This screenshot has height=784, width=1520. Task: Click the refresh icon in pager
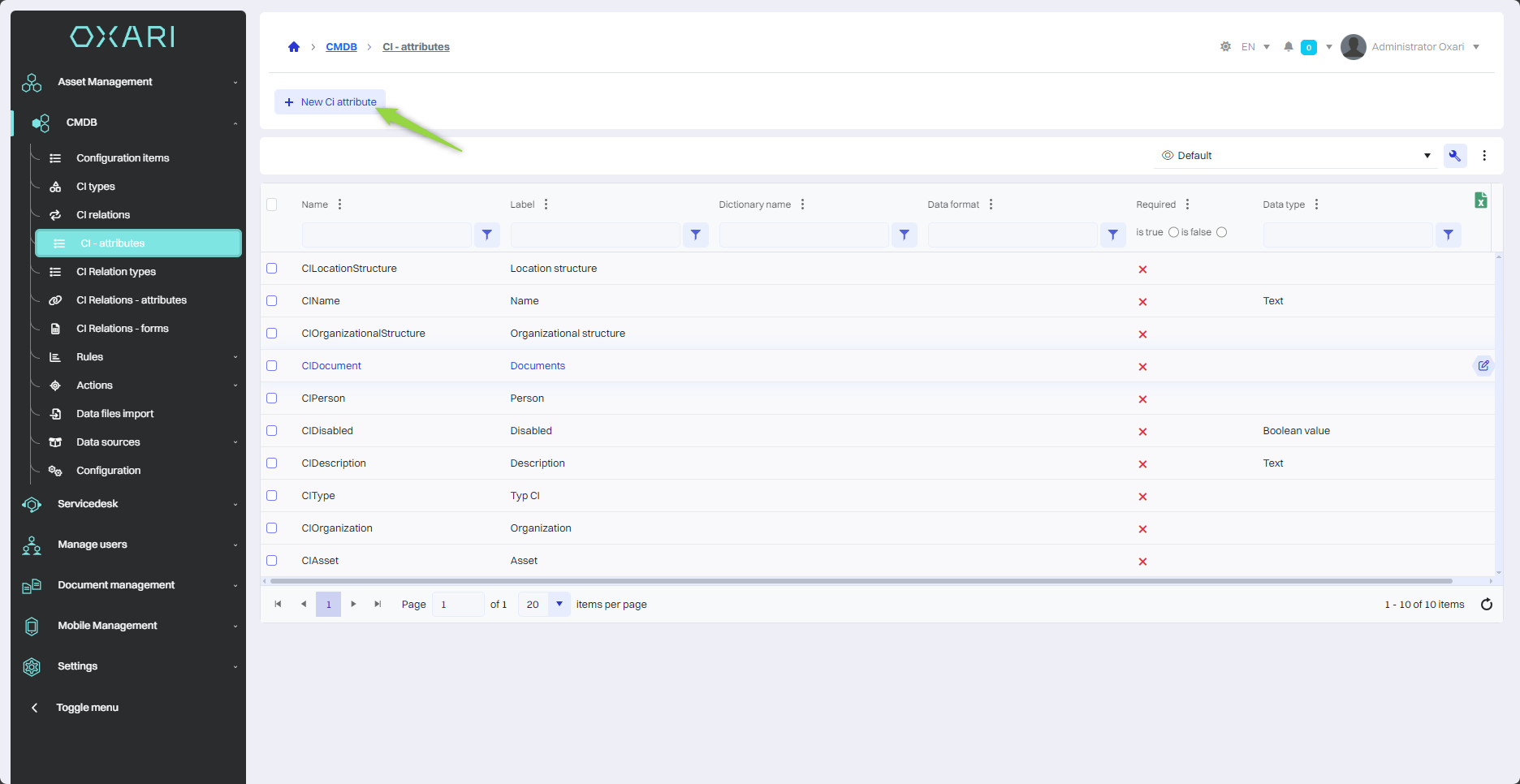point(1486,605)
